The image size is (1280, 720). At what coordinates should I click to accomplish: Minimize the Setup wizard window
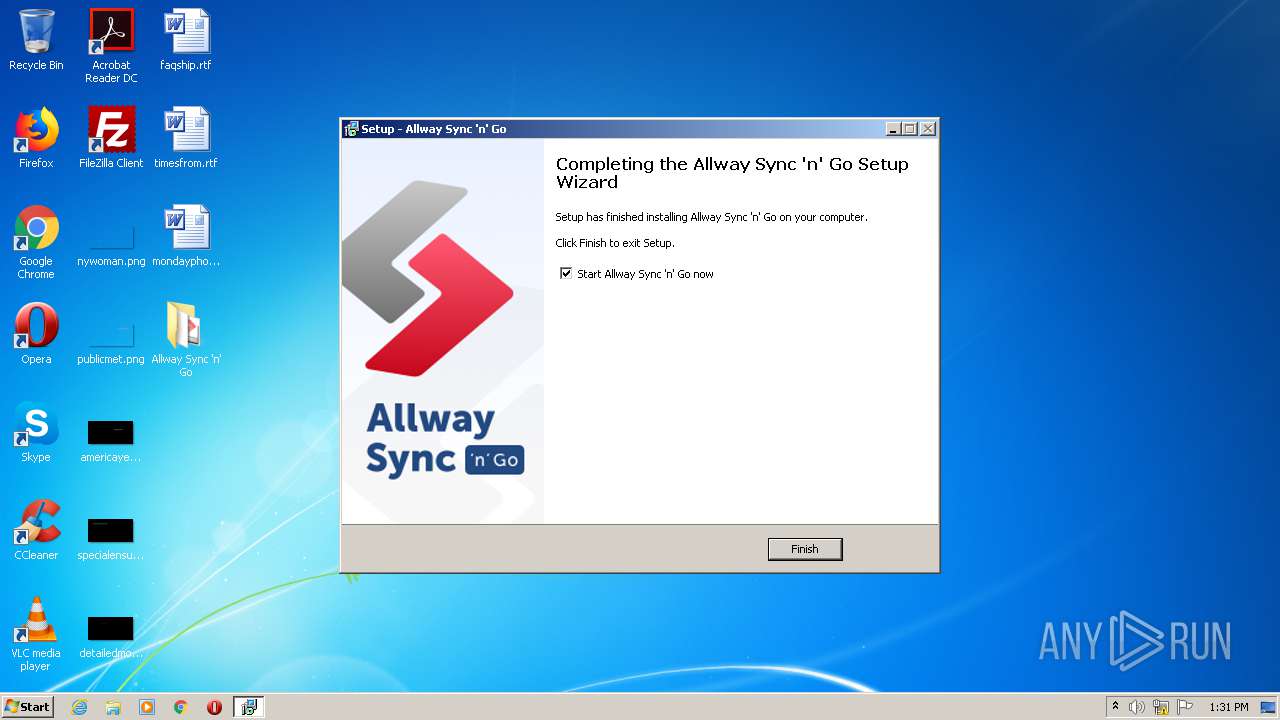click(x=893, y=129)
